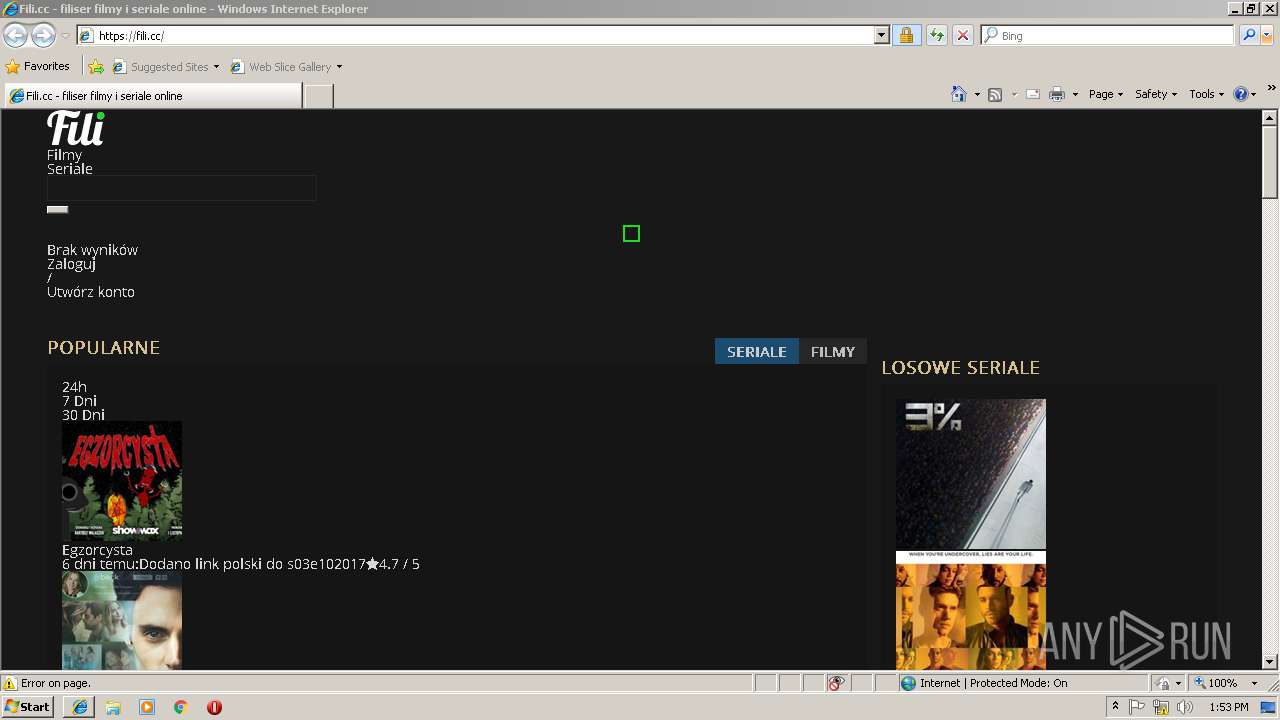Select the 24h period filter

pos(74,387)
